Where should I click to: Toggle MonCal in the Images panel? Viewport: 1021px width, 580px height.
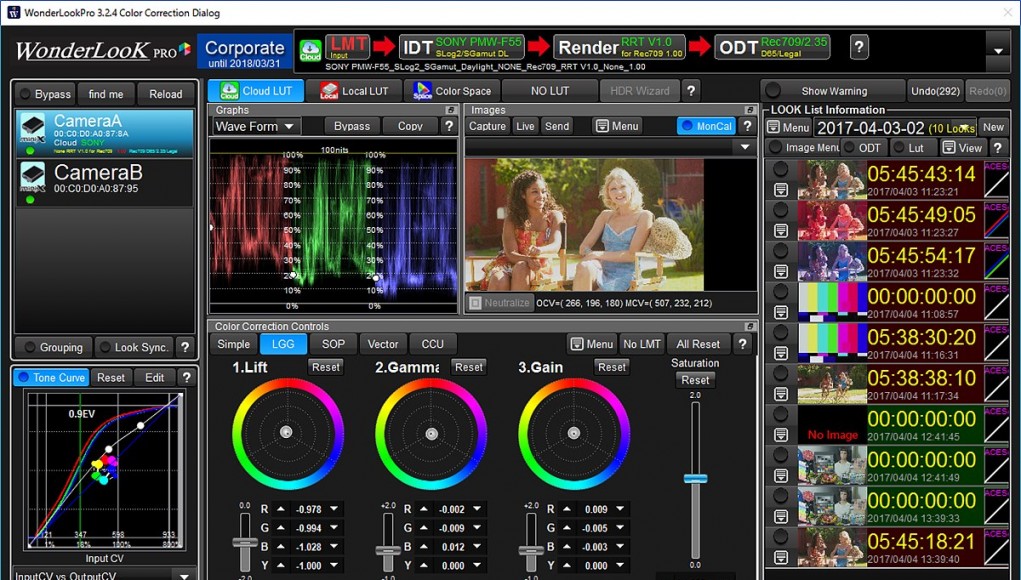(706, 126)
